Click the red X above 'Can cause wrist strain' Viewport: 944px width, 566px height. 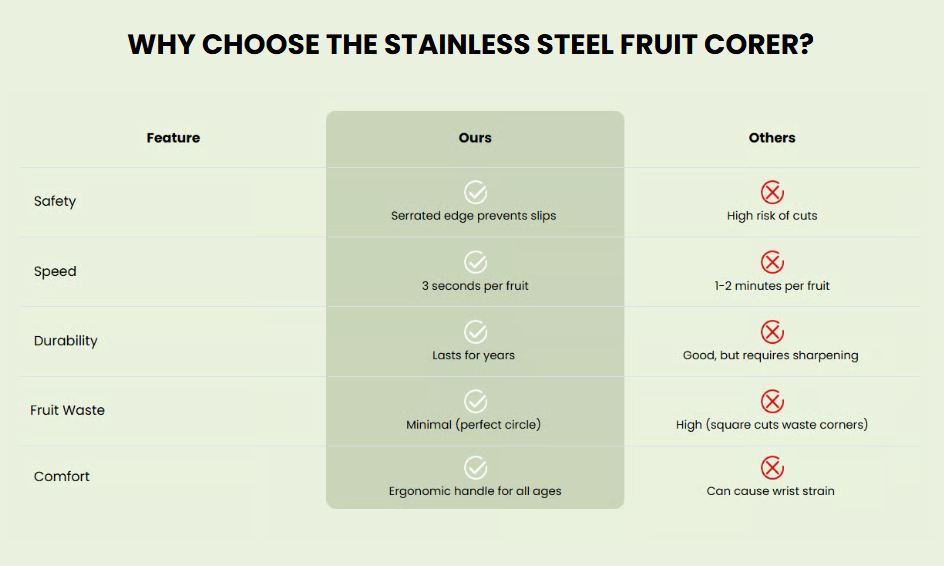click(x=772, y=467)
